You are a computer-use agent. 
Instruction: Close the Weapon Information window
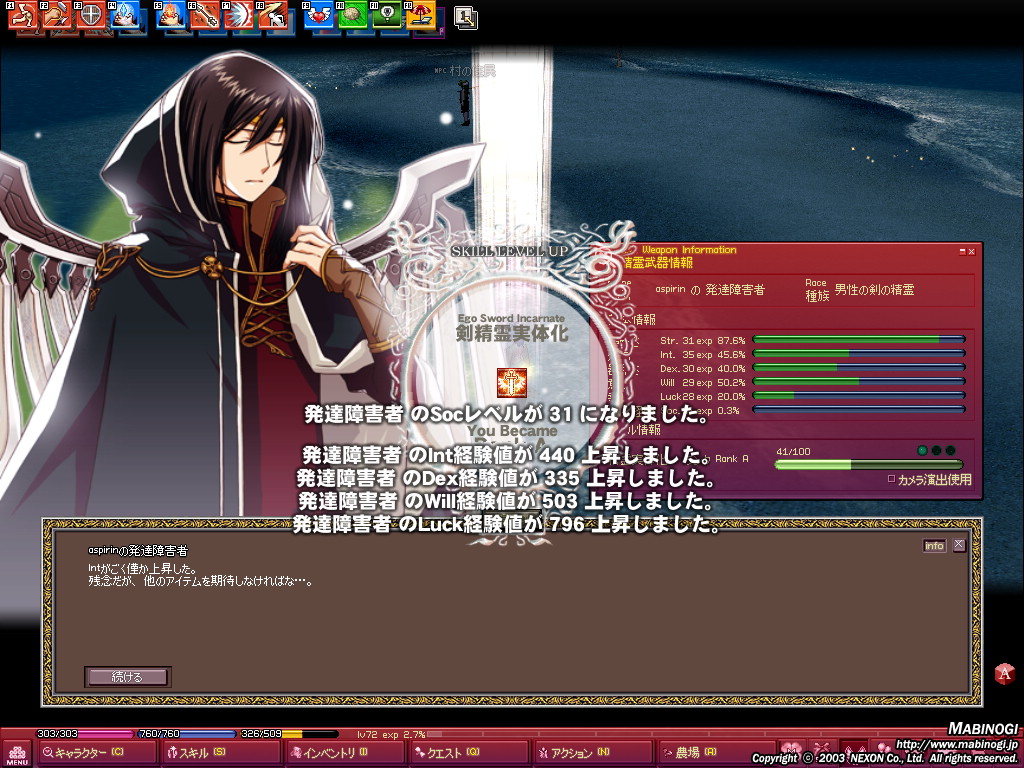[971, 251]
